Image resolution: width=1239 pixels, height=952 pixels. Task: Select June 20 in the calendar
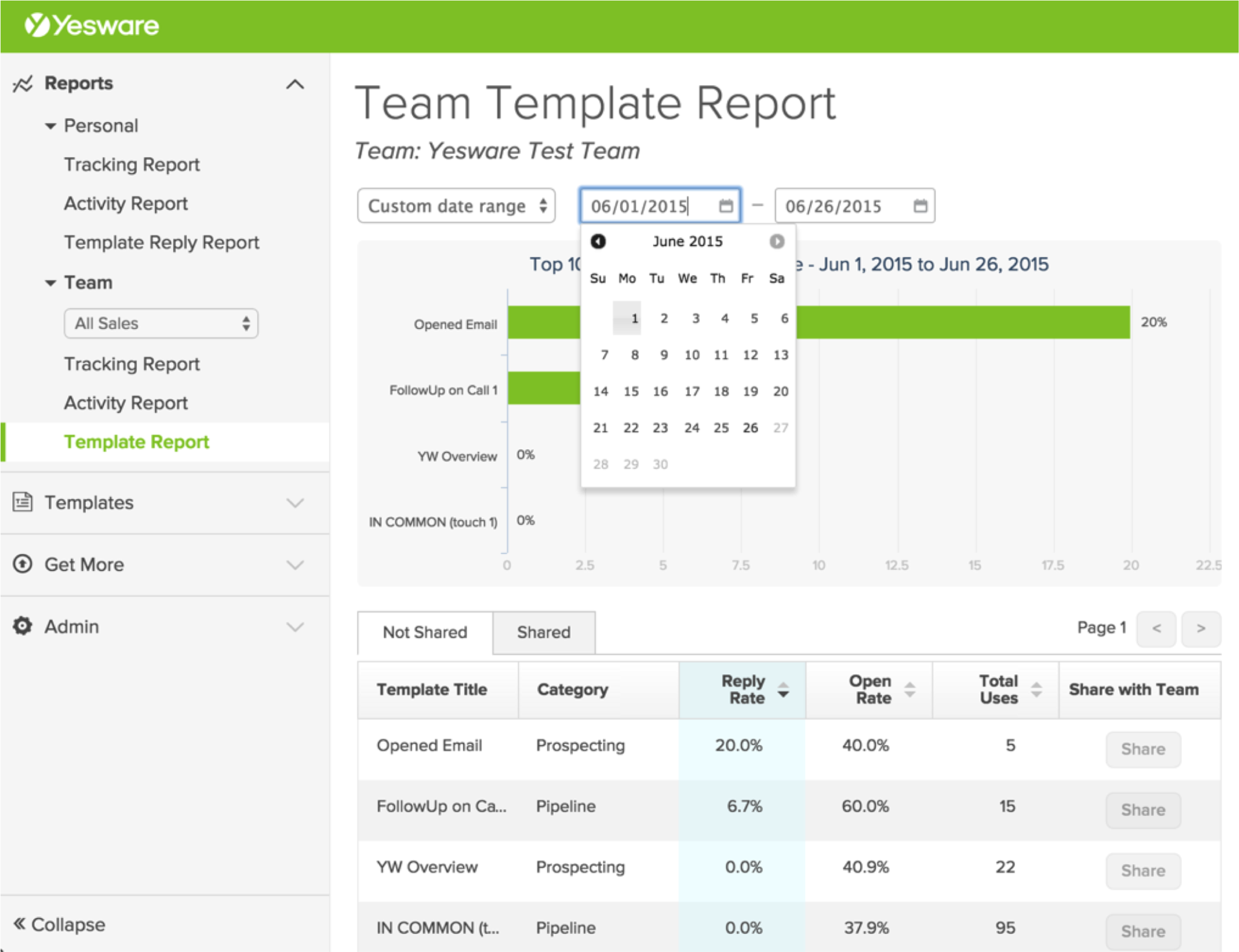tap(780, 391)
